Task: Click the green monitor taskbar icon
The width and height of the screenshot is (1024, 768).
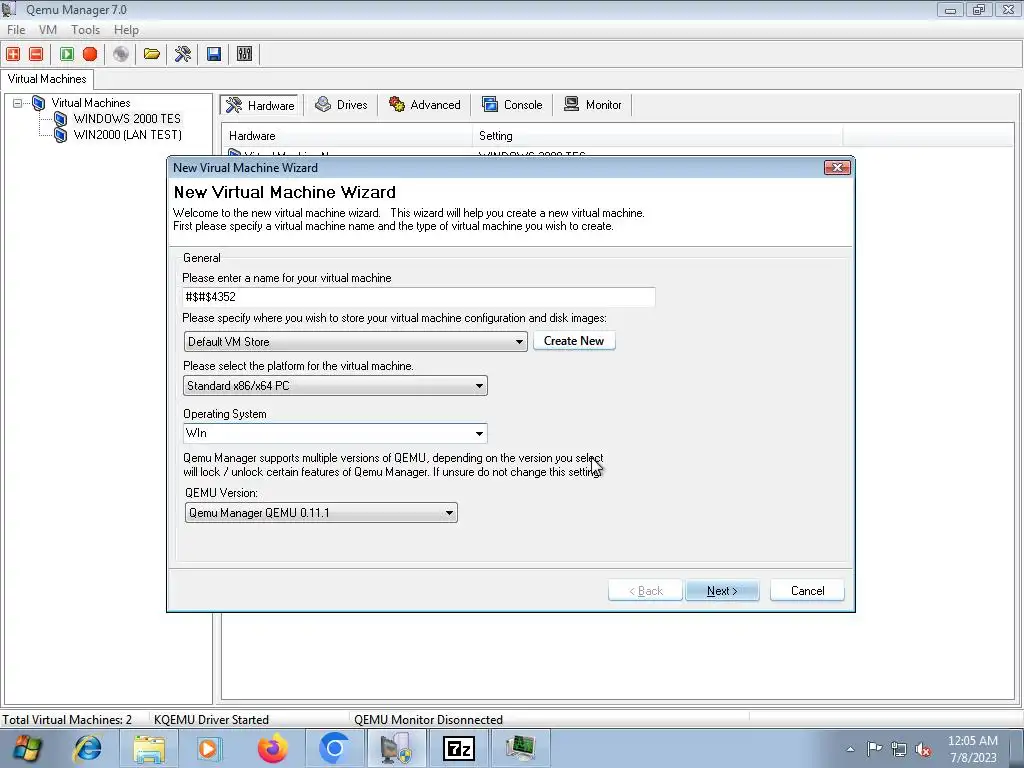Action: click(520, 748)
